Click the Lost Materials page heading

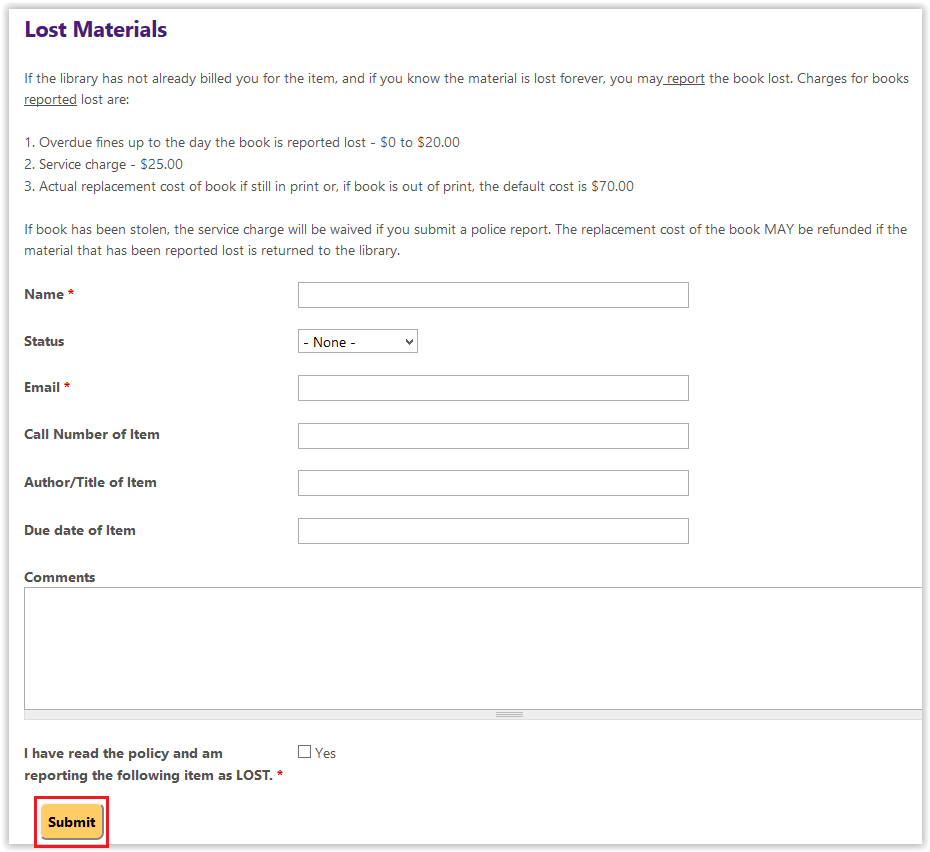(x=95, y=29)
